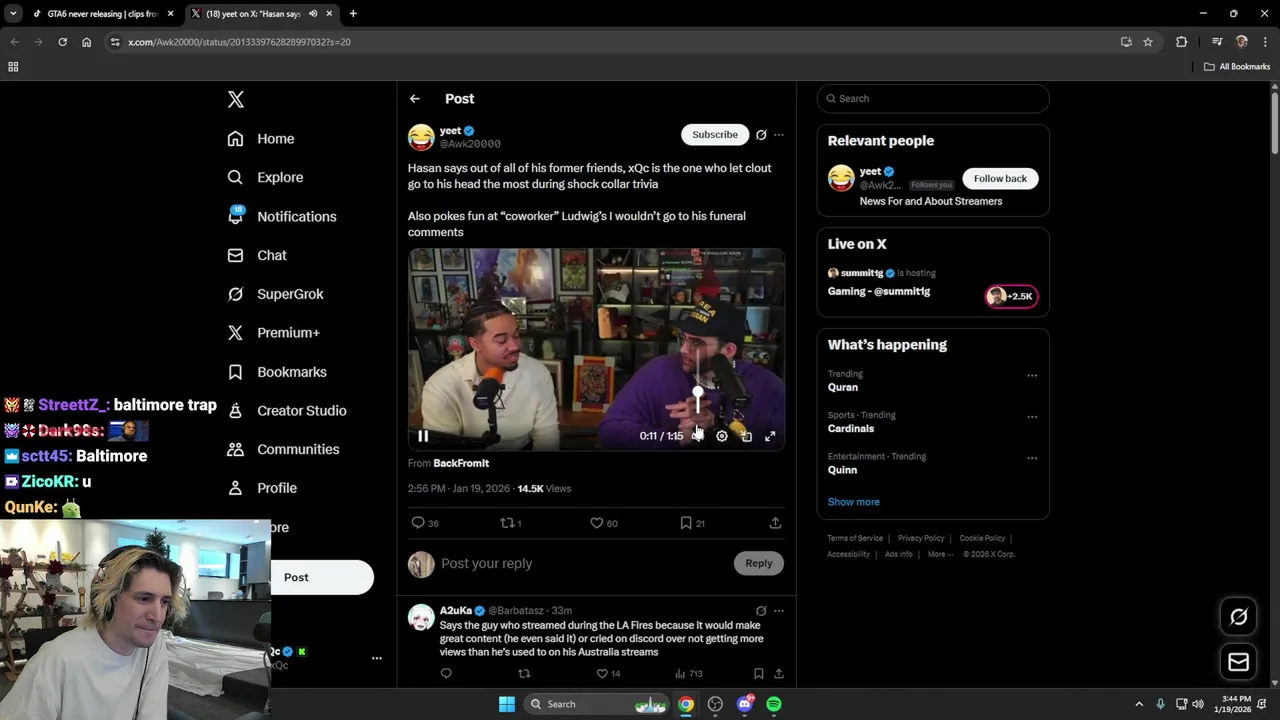The image size is (1280, 720).
Task: Open summit1g live broadcast
Action: pos(932,282)
